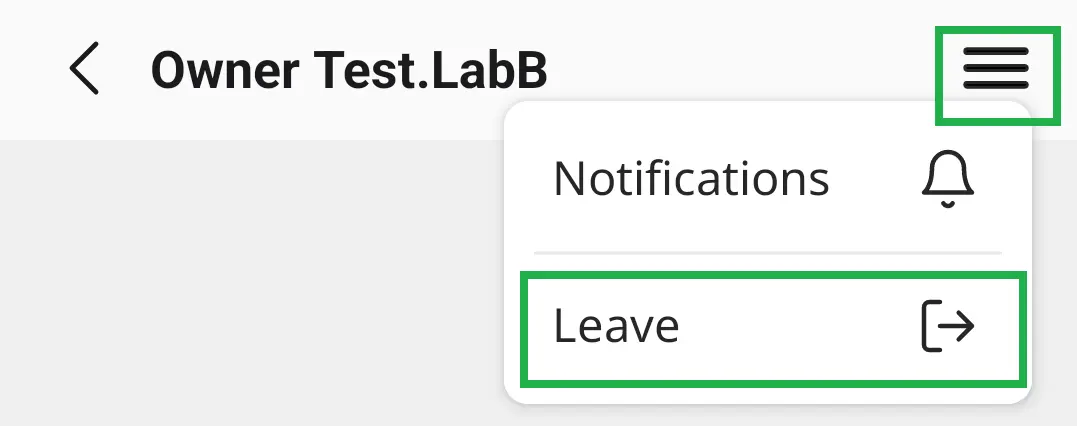Go back from Owner Test.LabB

(x=85, y=70)
